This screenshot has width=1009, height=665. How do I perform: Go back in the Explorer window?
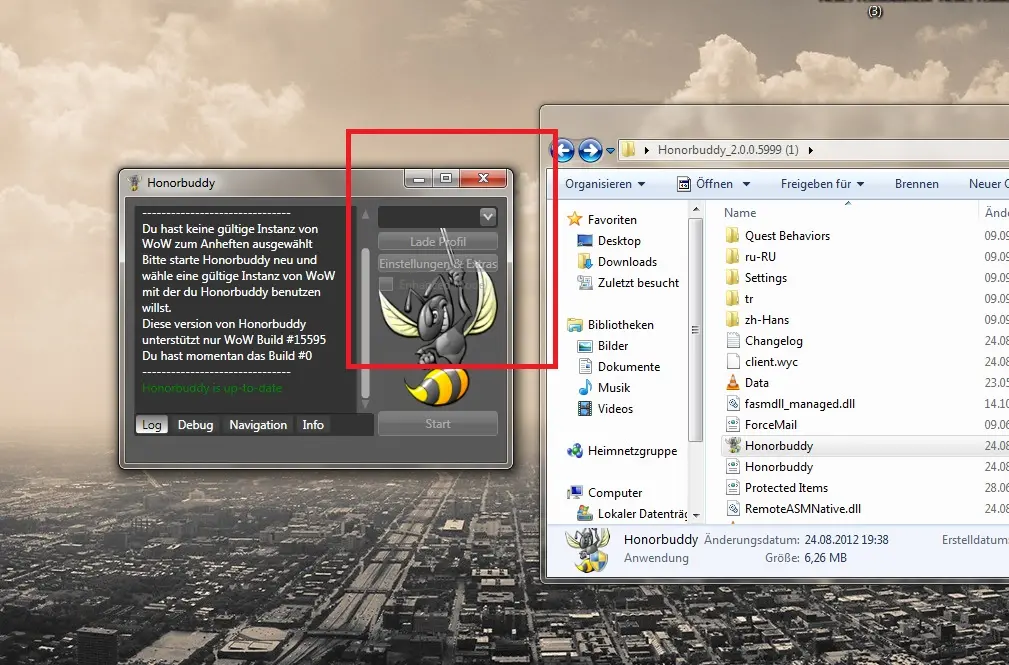(x=563, y=151)
